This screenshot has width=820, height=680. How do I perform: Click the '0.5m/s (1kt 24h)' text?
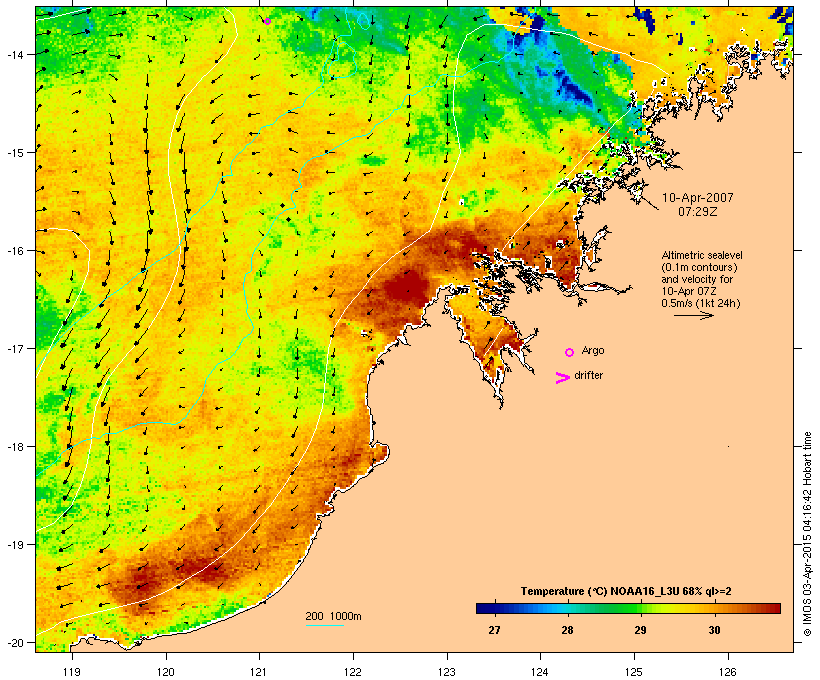(x=701, y=303)
